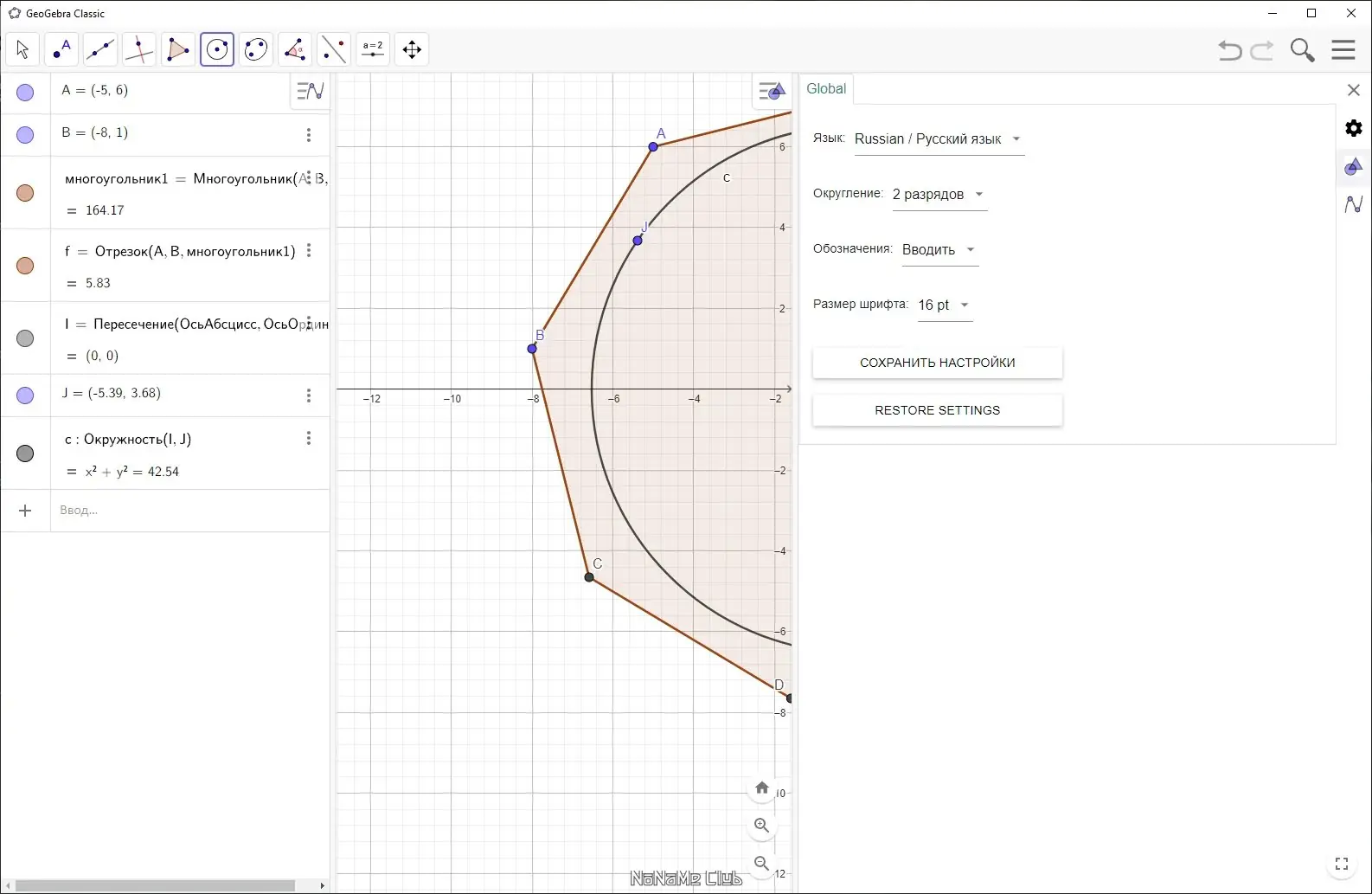Viewport: 1372px width, 894px height.
Task: Show the intersection point I
Action: pyautogui.click(x=25, y=338)
